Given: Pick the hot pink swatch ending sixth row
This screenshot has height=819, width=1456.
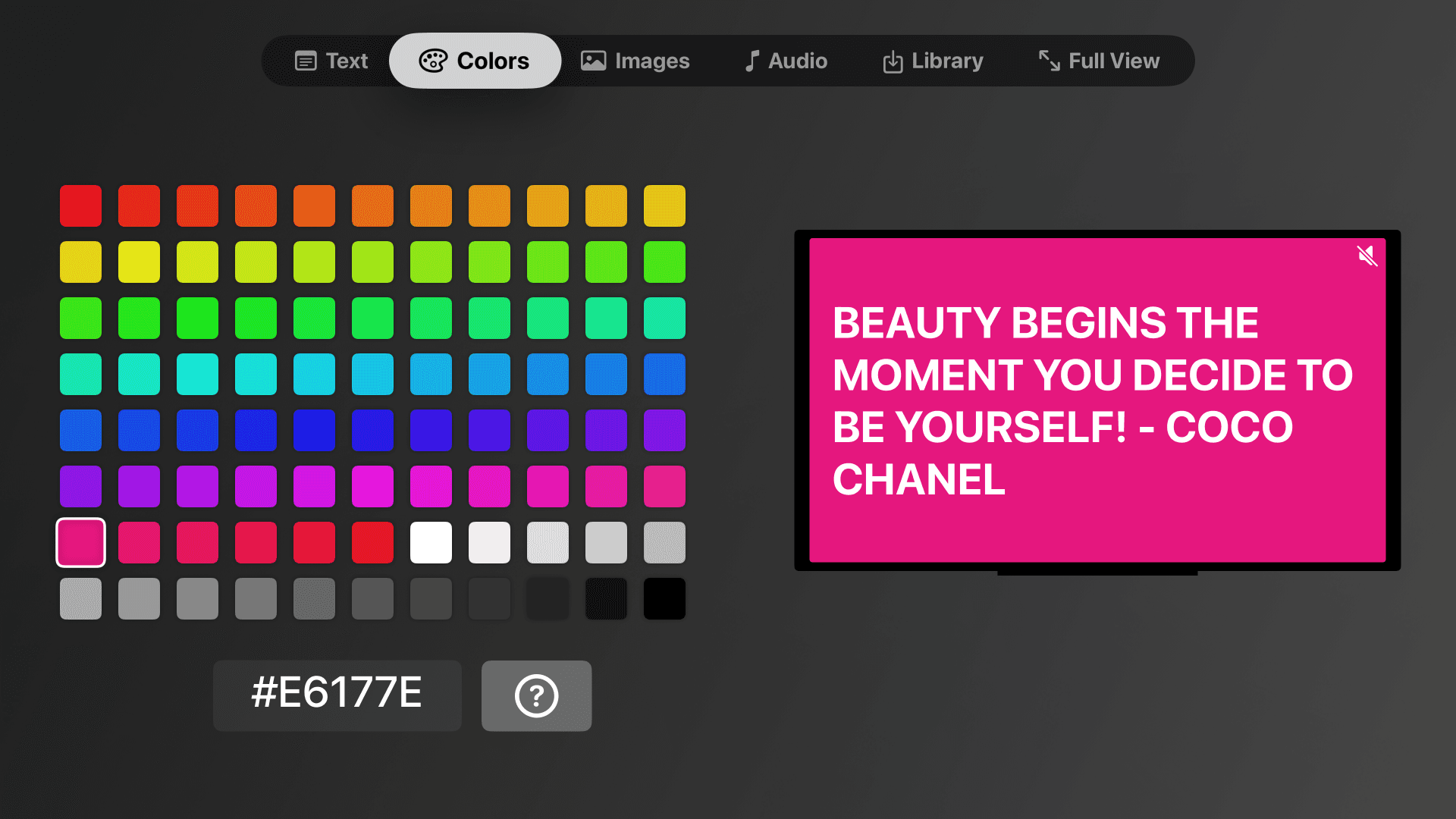Looking at the screenshot, I should click(664, 486).
